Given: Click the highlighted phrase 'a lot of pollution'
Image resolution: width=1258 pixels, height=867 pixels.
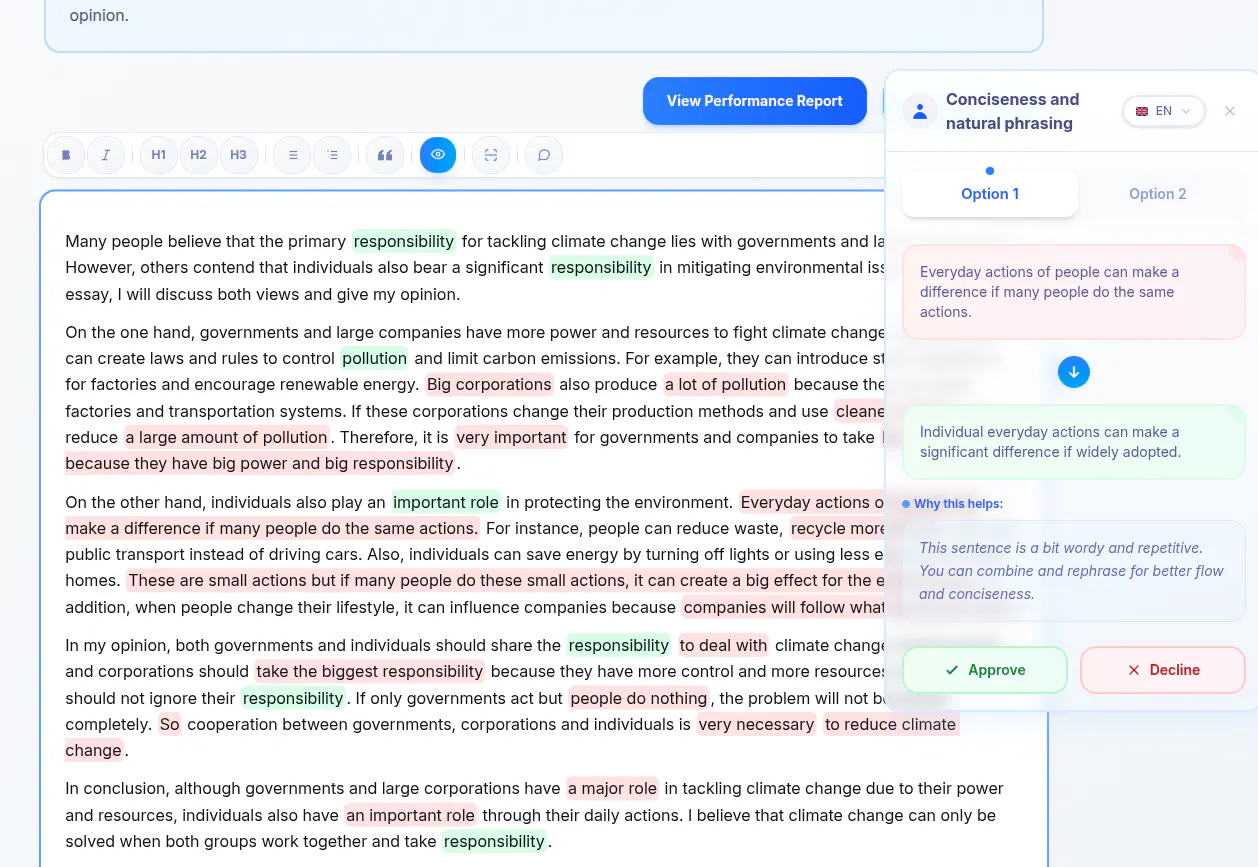Looking at the screenshot, I should tap(726, 384).
